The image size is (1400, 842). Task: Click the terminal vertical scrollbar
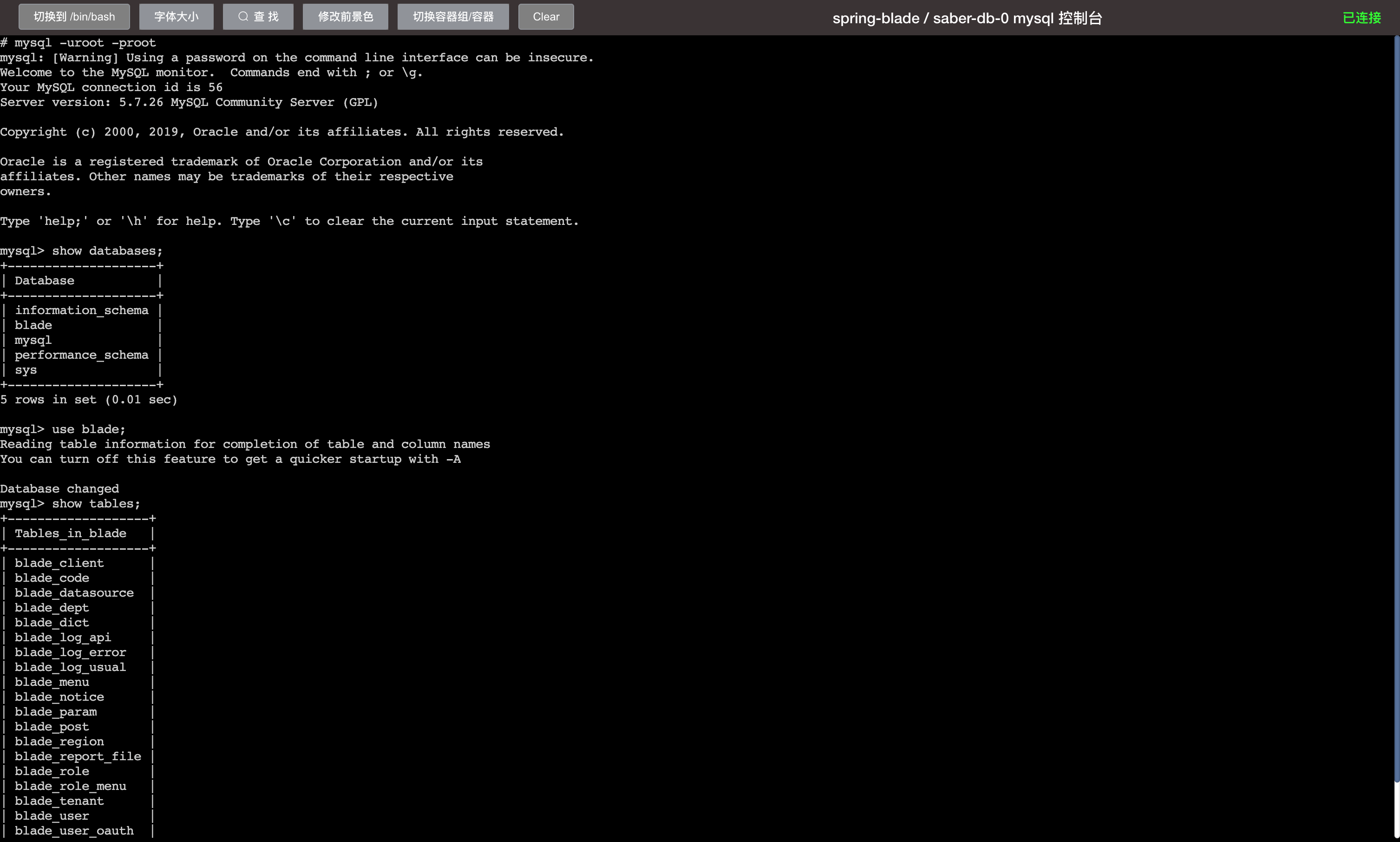point(1397,408)
